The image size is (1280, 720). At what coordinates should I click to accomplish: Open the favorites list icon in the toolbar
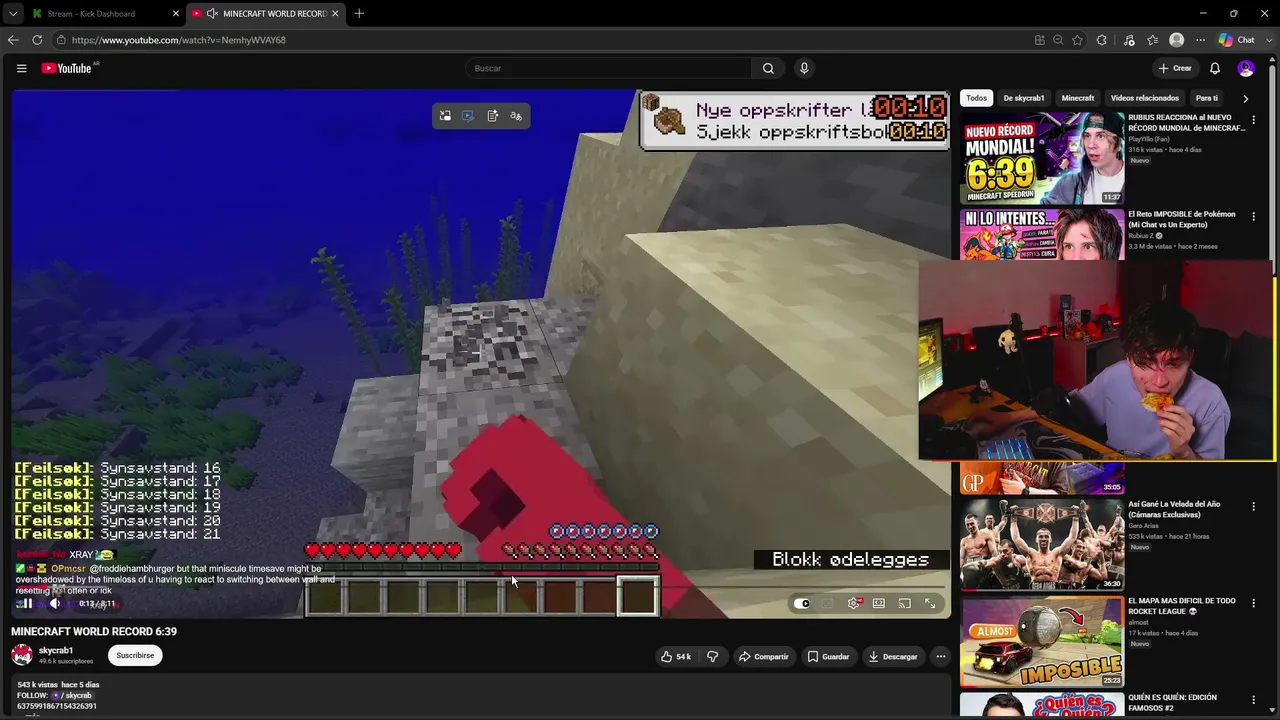[1153, 40]
